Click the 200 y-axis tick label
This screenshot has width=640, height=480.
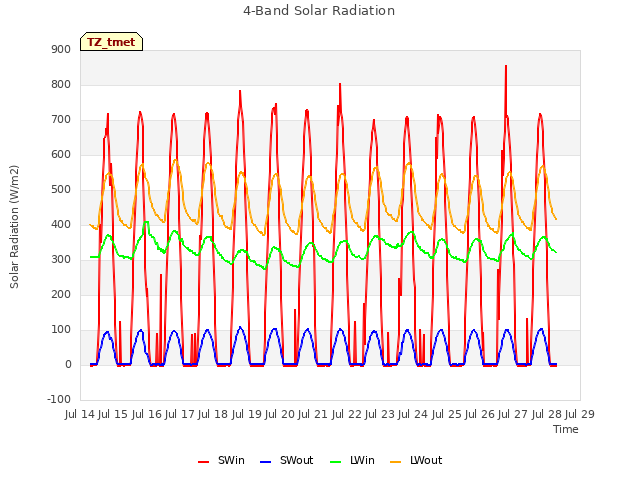tap(61, 294)
